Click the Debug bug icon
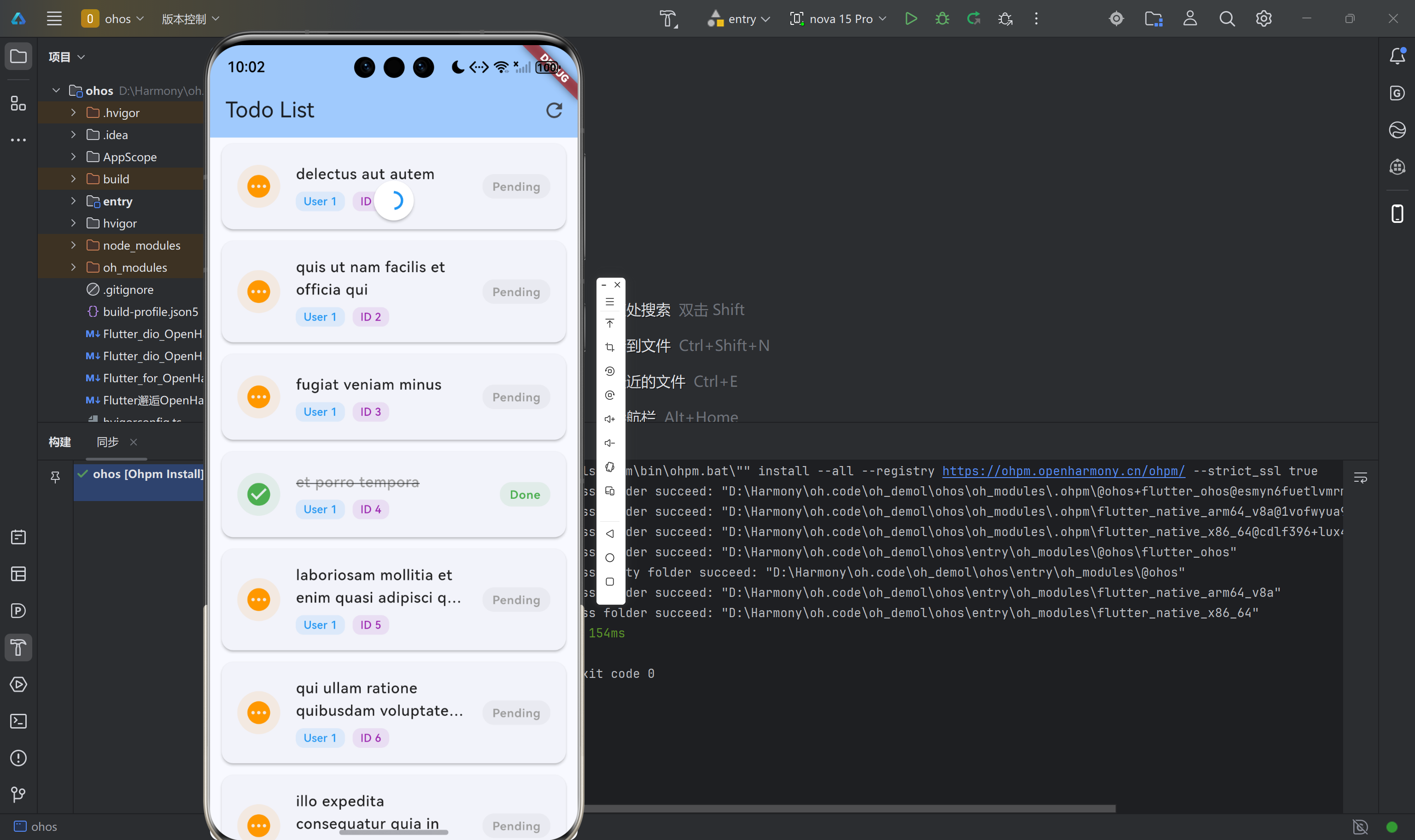Screen dimensions: 1415x840 [x=942, y=19]
